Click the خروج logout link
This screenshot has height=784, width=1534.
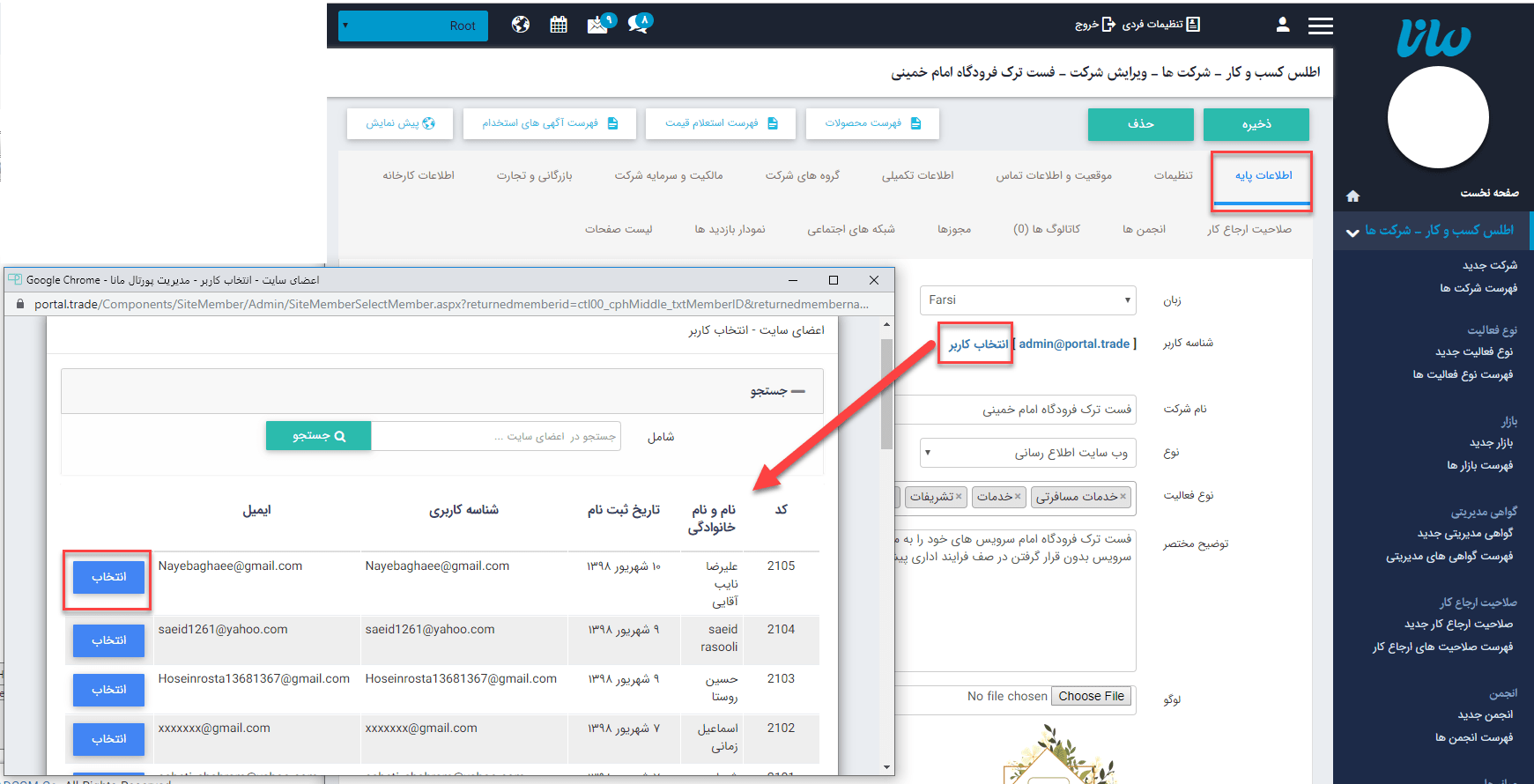tap(1095, 25)
